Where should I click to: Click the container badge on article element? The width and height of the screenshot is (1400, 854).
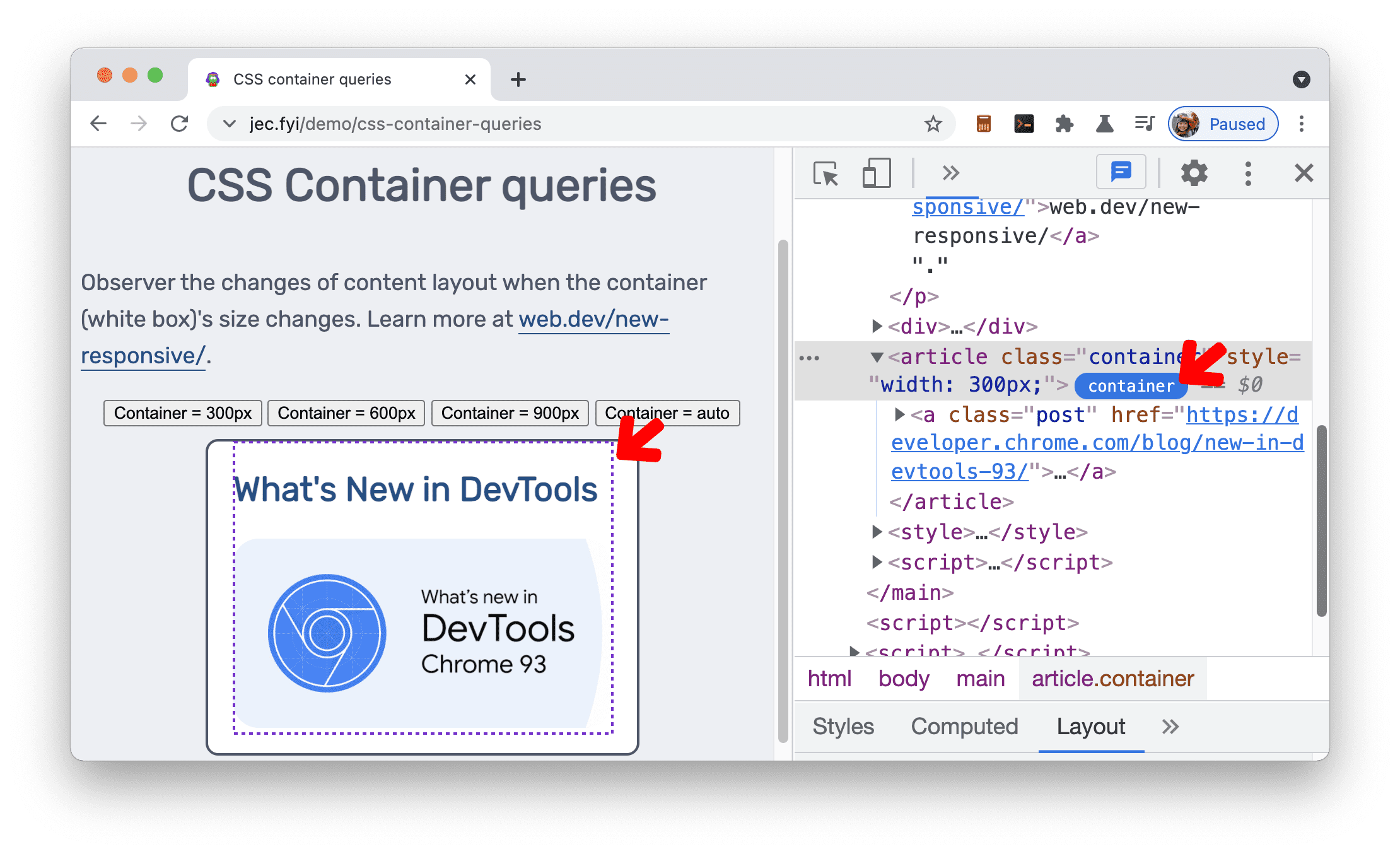1128,385
